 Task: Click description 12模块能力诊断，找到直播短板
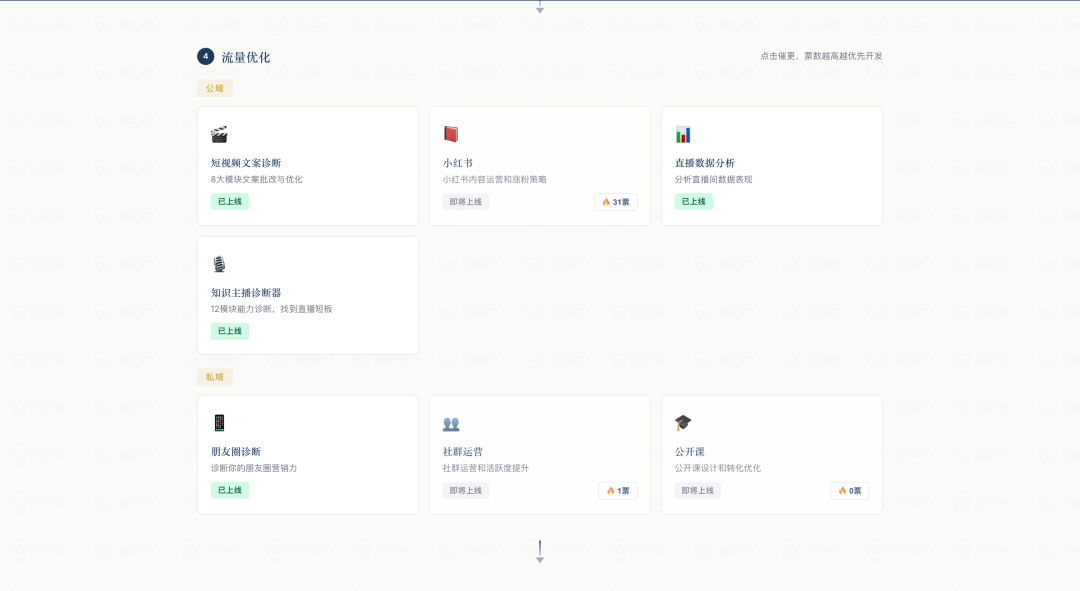(x=271, y=309)
